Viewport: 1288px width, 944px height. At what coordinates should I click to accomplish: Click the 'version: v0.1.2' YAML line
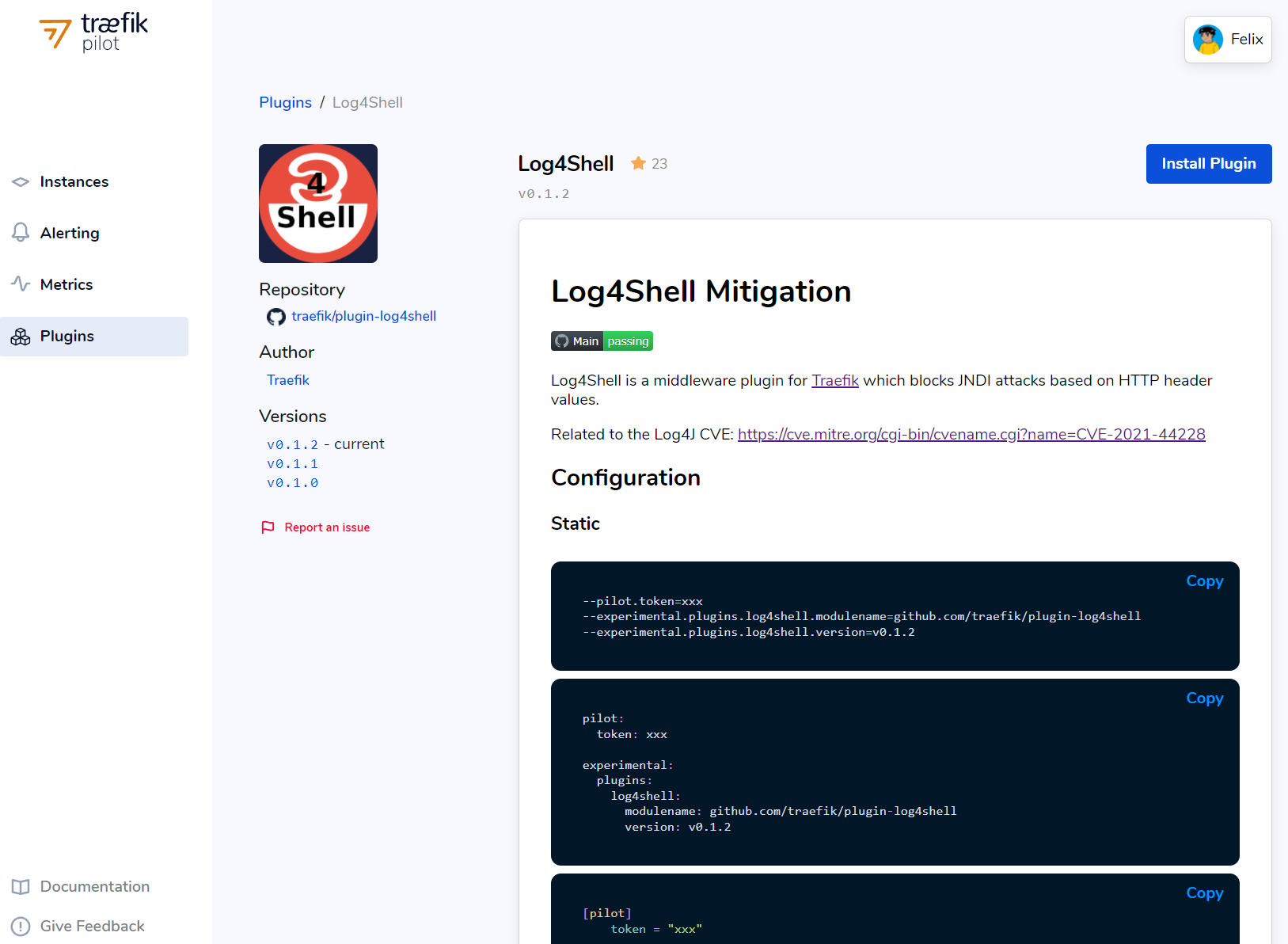click(678, 828)
